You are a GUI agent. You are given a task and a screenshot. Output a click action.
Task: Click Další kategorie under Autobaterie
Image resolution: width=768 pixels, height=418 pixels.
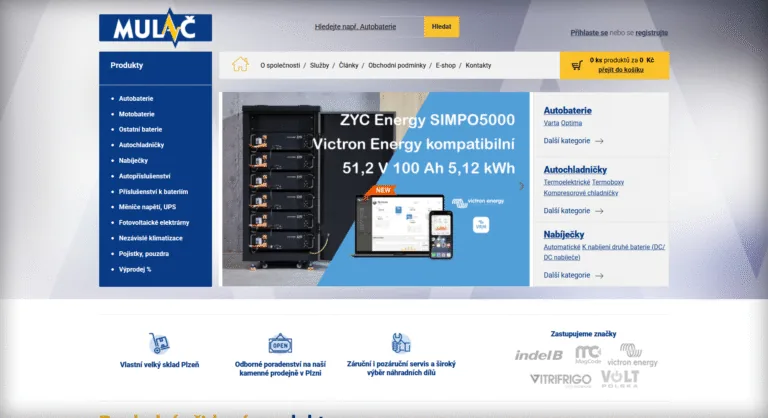(567, 141)
